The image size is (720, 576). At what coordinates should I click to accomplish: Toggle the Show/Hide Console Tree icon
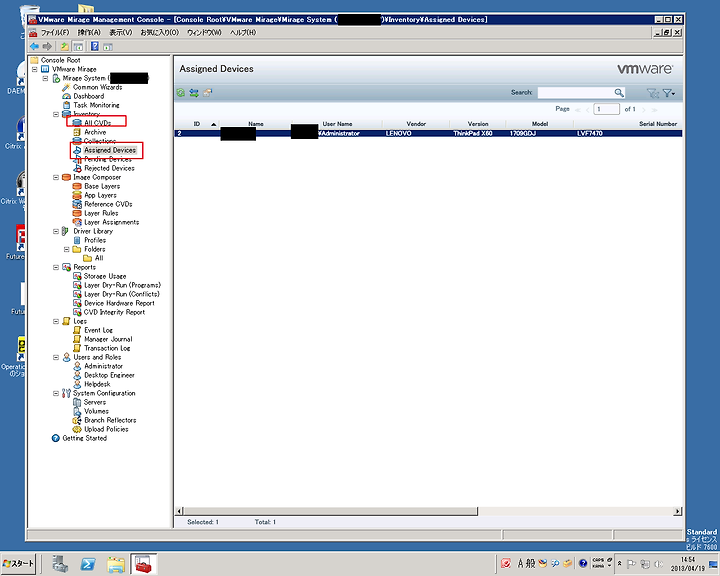pyautogui.click(x=78, y=46)
